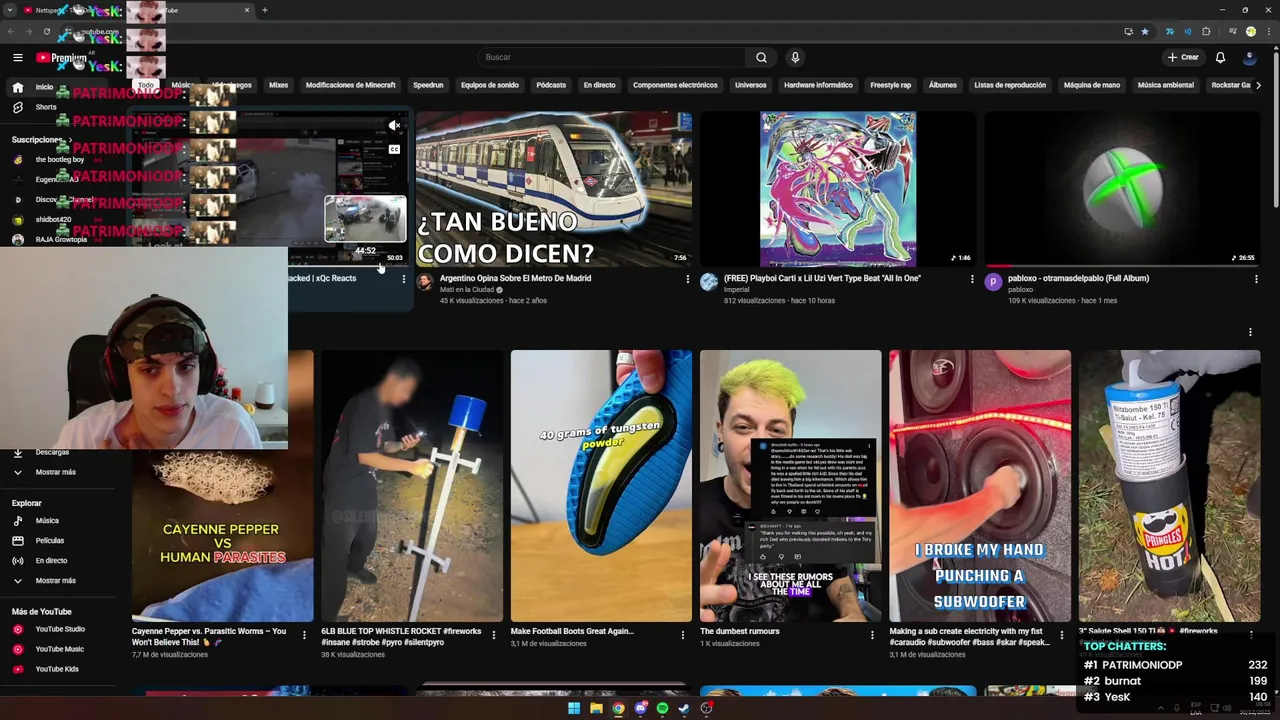The width and height of the screenshot is (1280, 720).
Task: Open Discord from the taskbar
Action: click(x=640, y=708)
